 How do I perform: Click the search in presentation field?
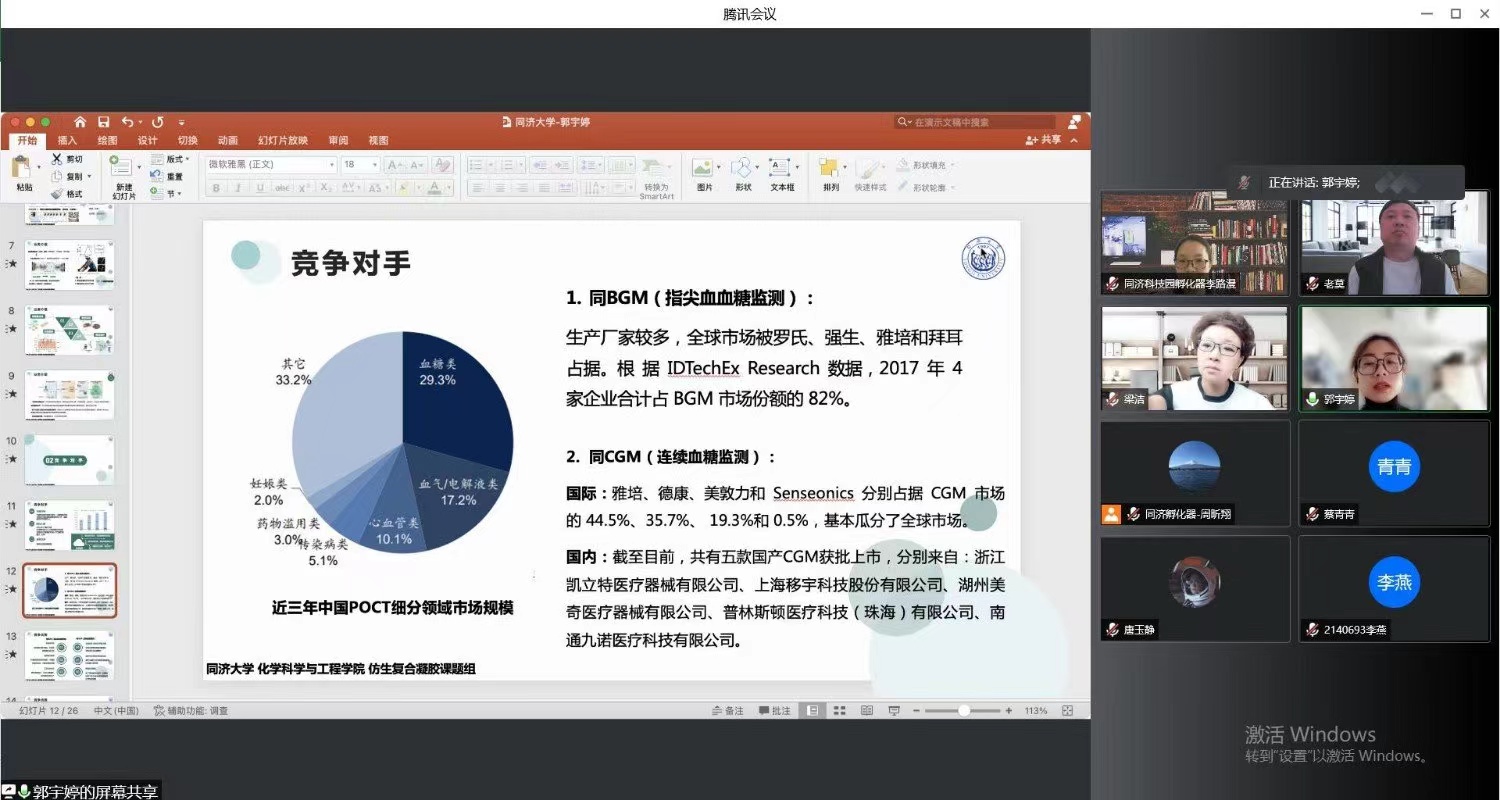[973, 122]
